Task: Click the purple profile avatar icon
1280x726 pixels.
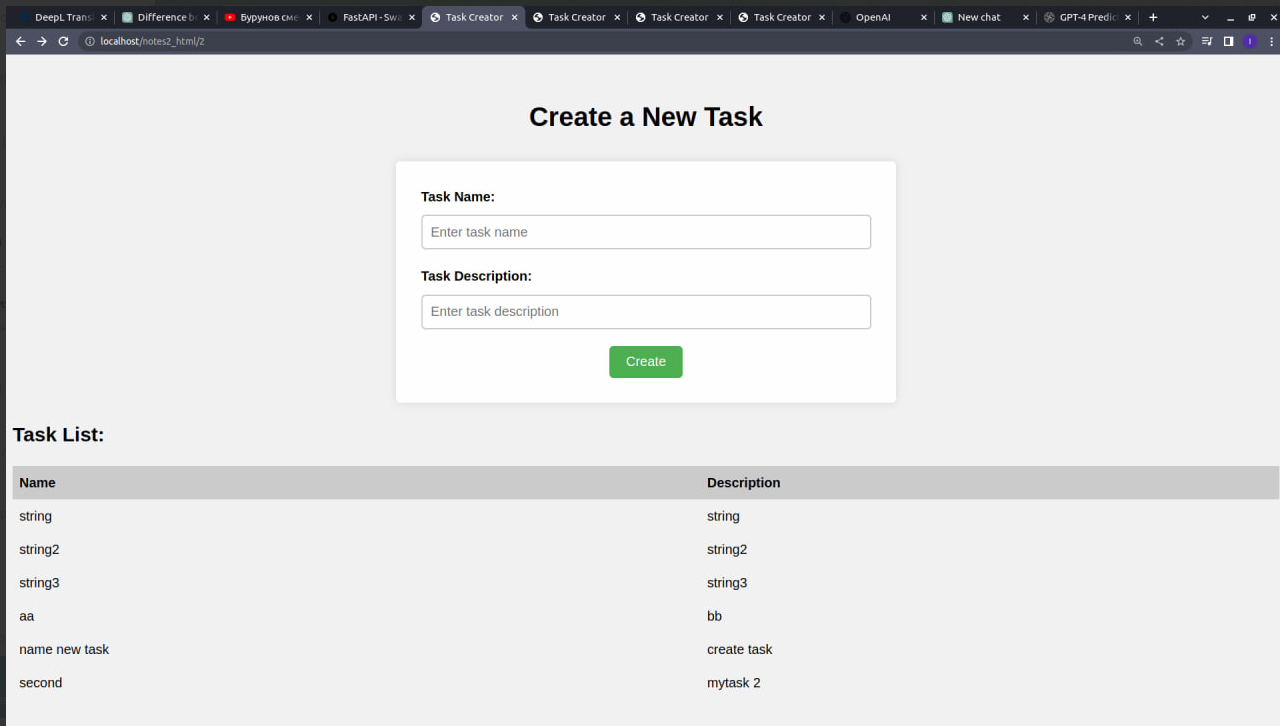Action: [1249, 41]
